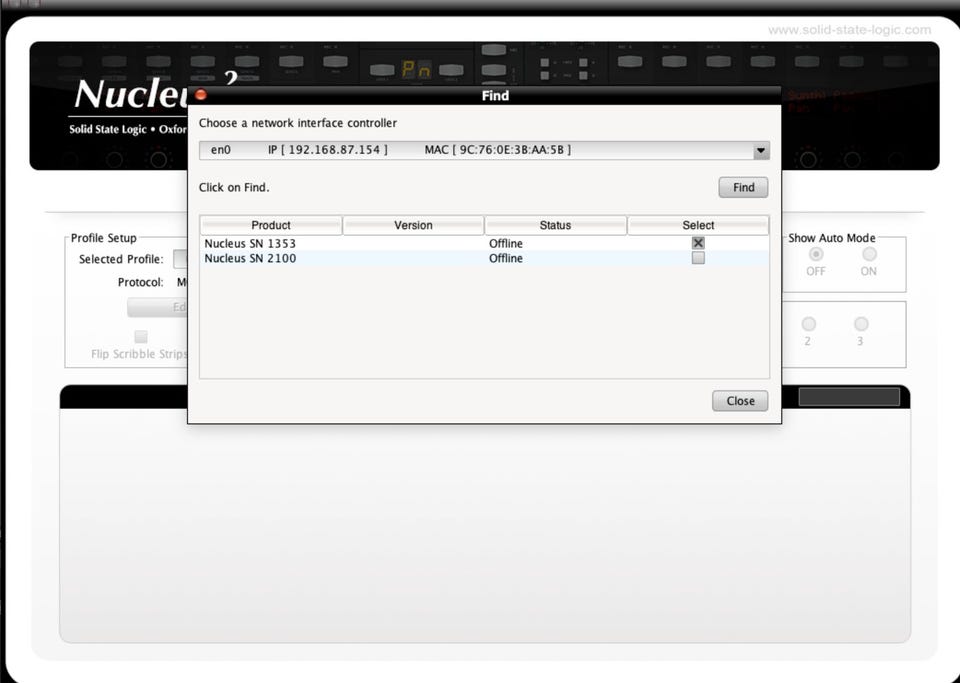
Task: Check Select box for Nucleus SN 2100
Action: coord(698,258)
